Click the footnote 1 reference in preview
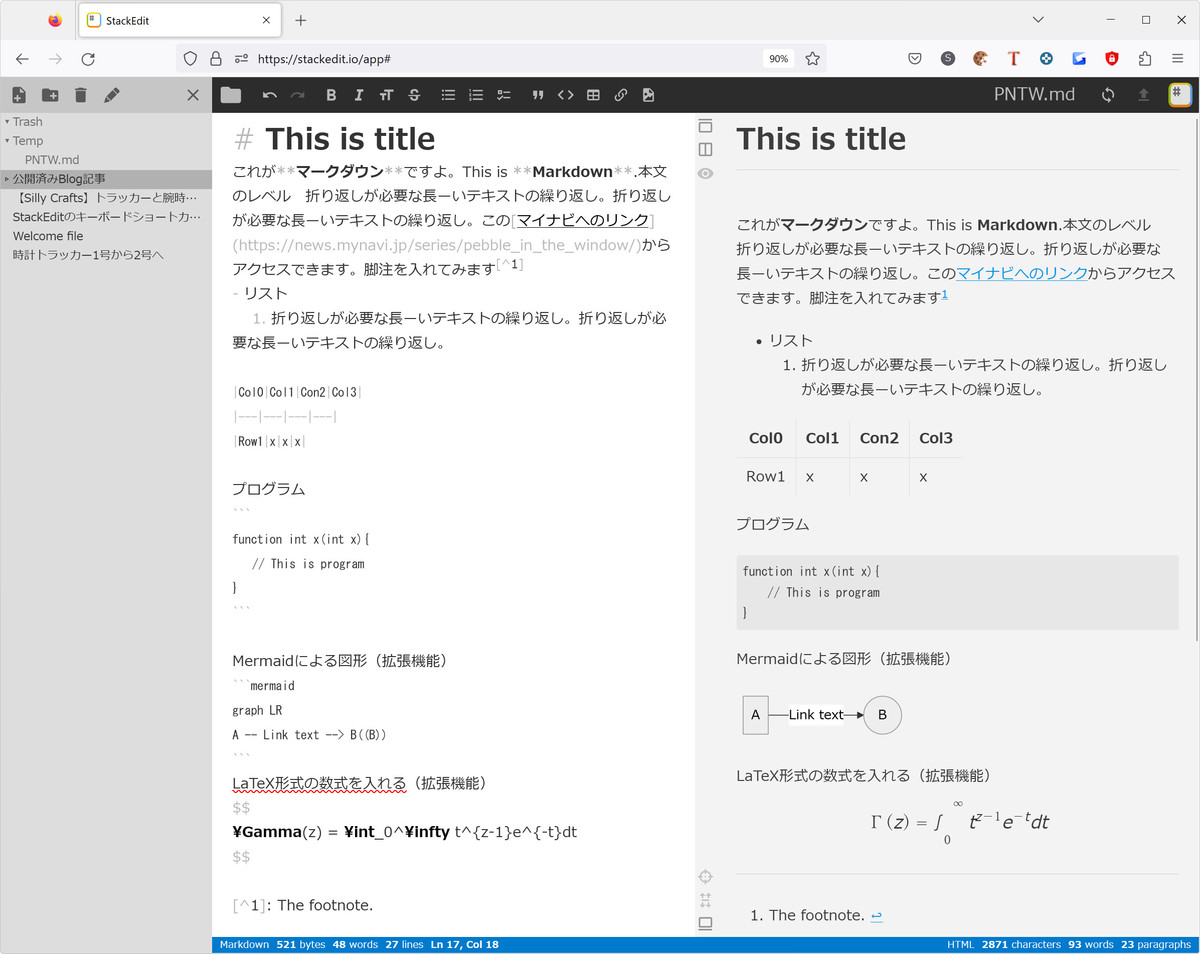The height and width of the screenshot is (954, 1200). (945, 294)
